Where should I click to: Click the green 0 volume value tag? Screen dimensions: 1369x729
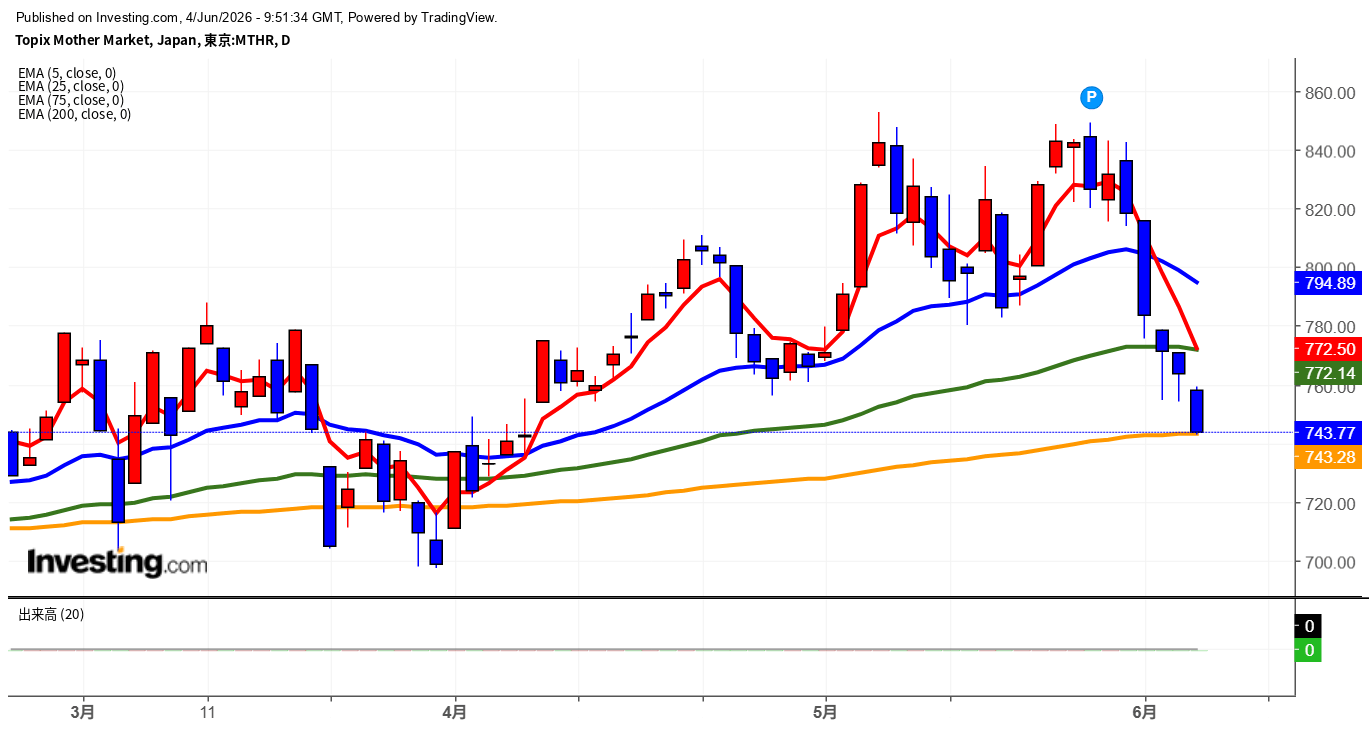click(1309, 650)
